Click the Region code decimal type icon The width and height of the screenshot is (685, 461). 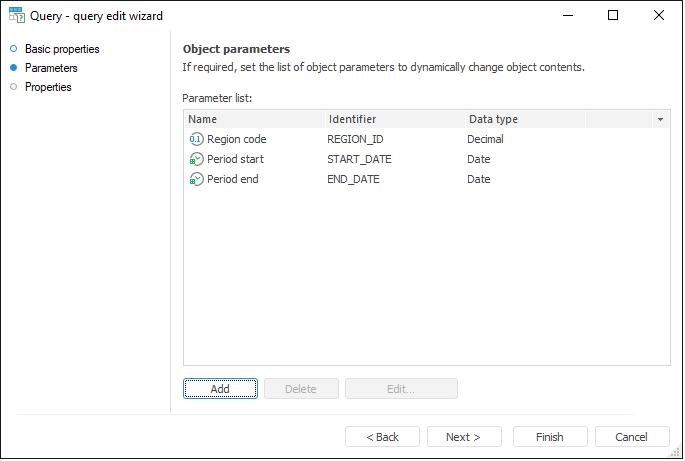click(x=196, y=140)
